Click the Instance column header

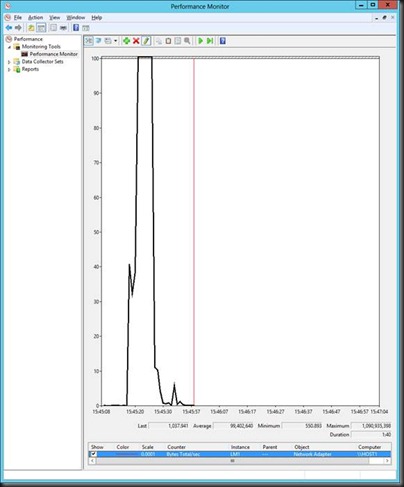[x=240, y=447]
